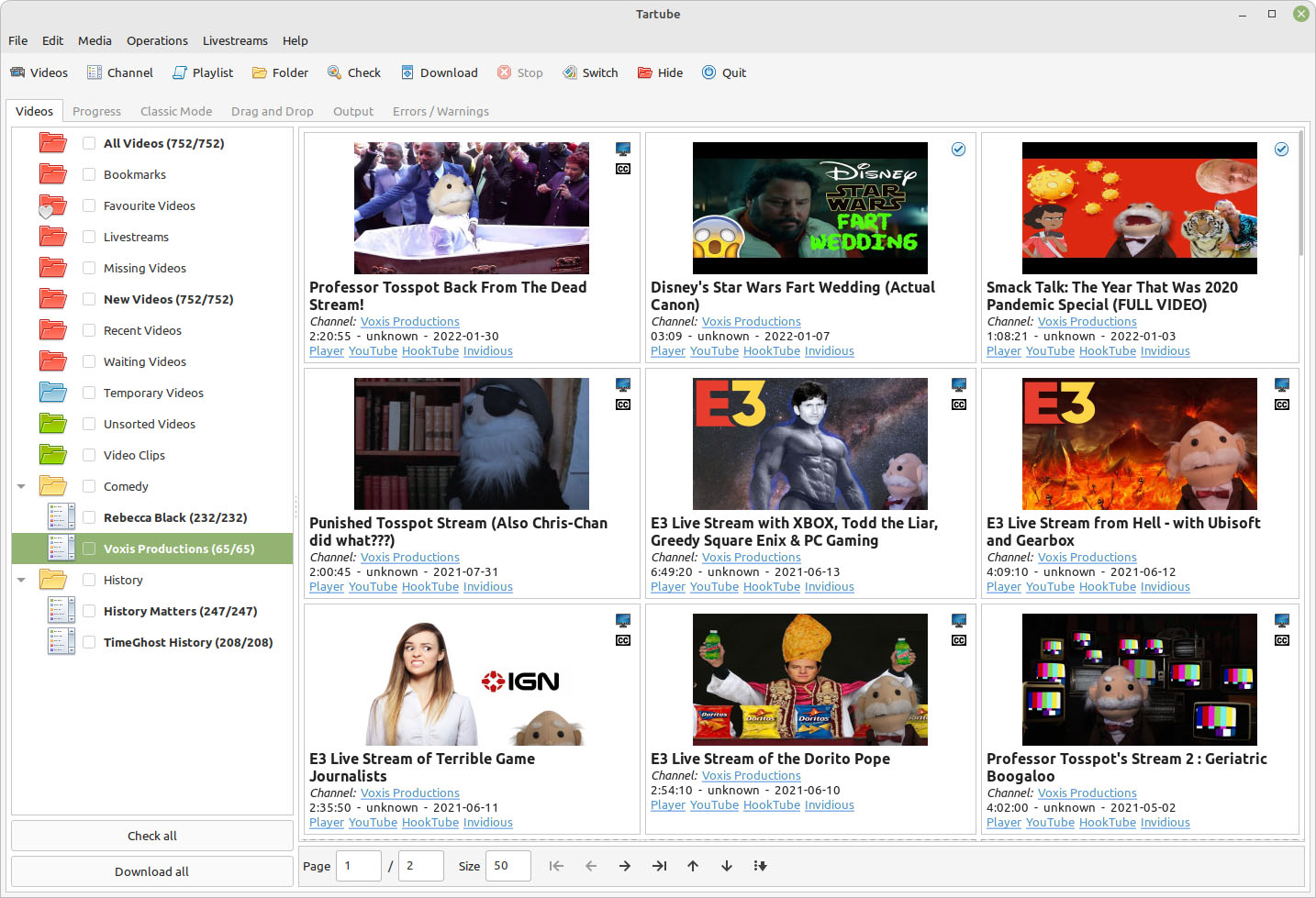Jump to the last page arrow
The height and width of the screenshot is (898, 1316).
659,866
